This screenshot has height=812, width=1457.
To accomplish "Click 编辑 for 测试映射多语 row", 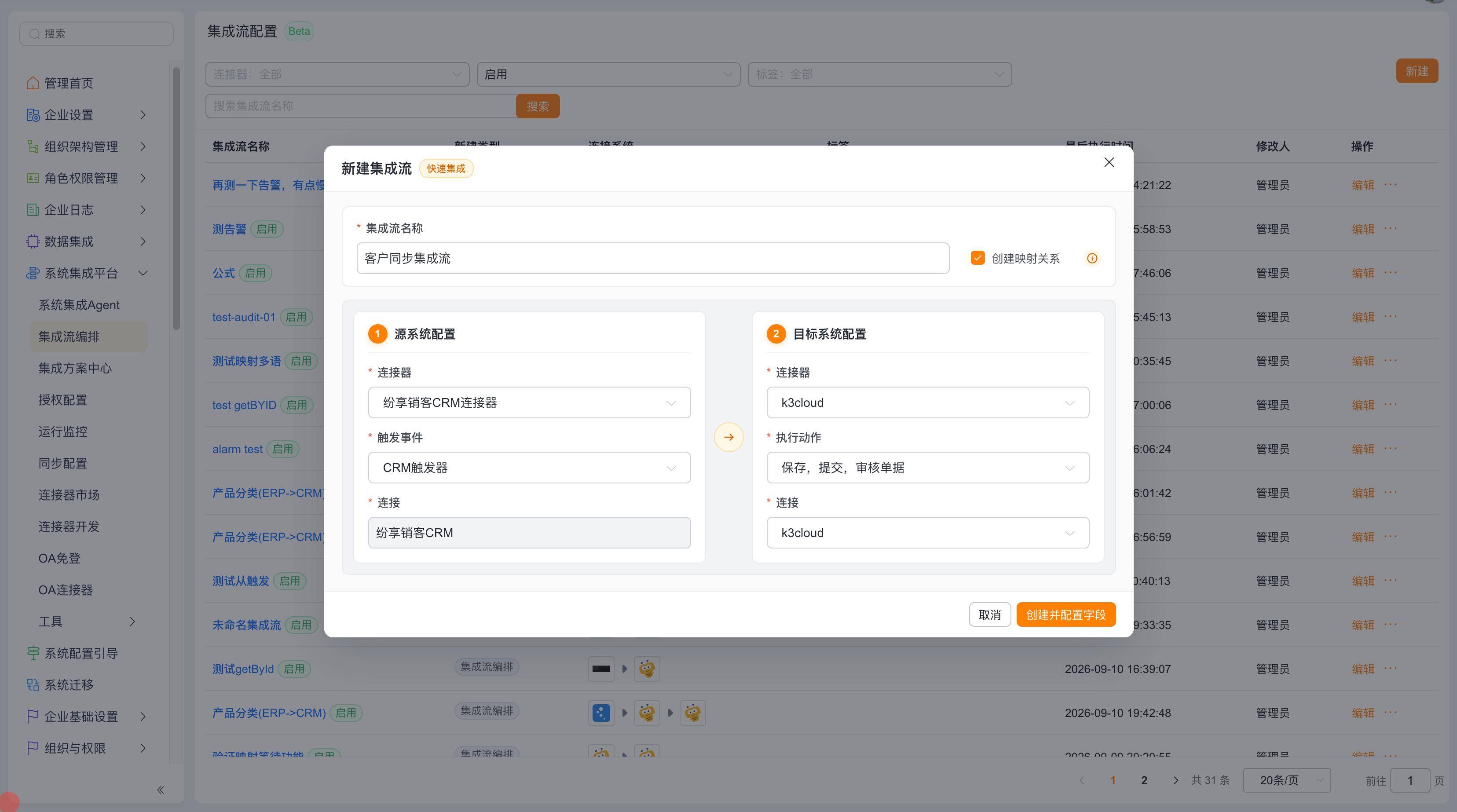I will pos(1362,361).
